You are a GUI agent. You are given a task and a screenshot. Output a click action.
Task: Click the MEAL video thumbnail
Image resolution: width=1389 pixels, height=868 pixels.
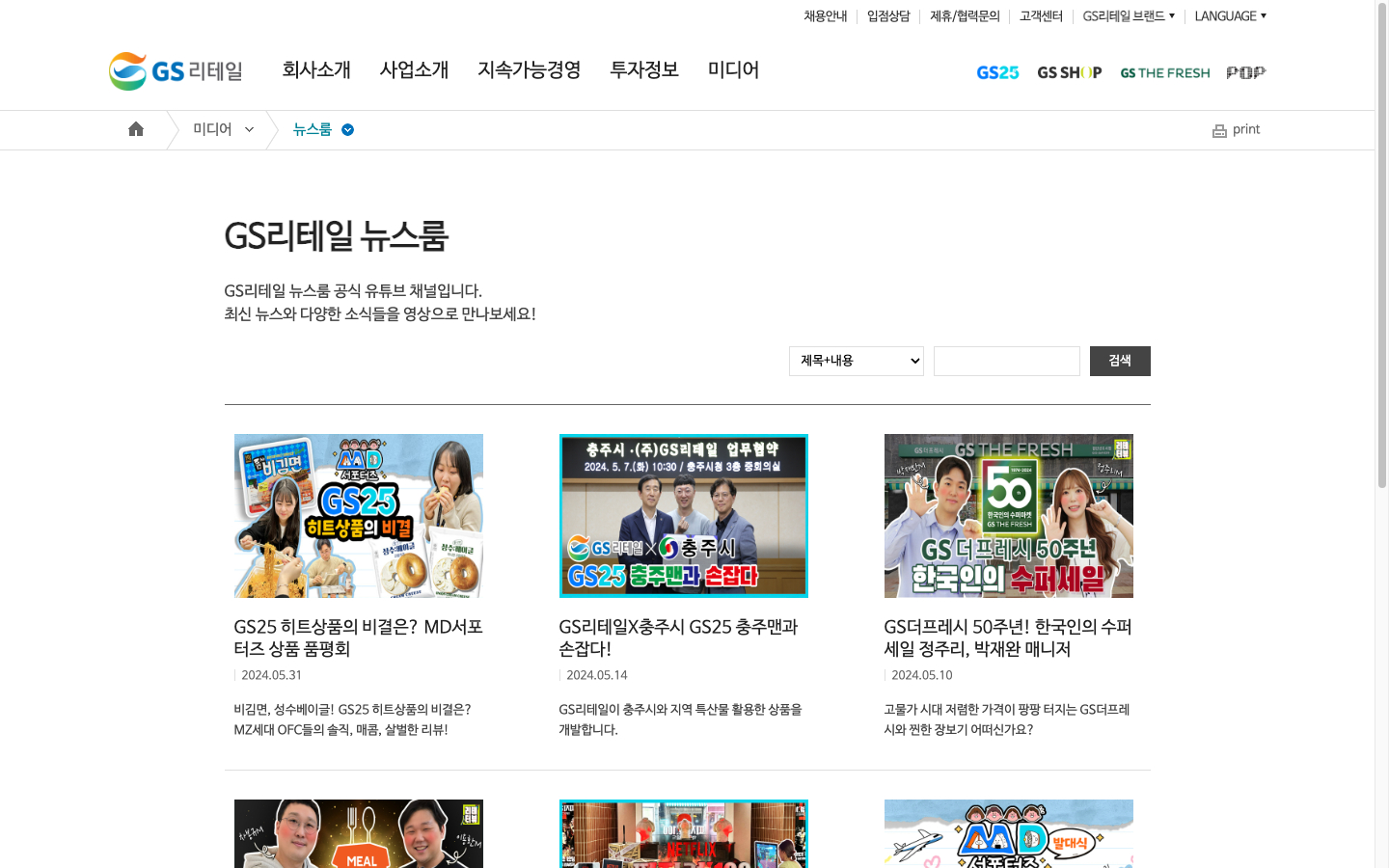click(359, 833)
